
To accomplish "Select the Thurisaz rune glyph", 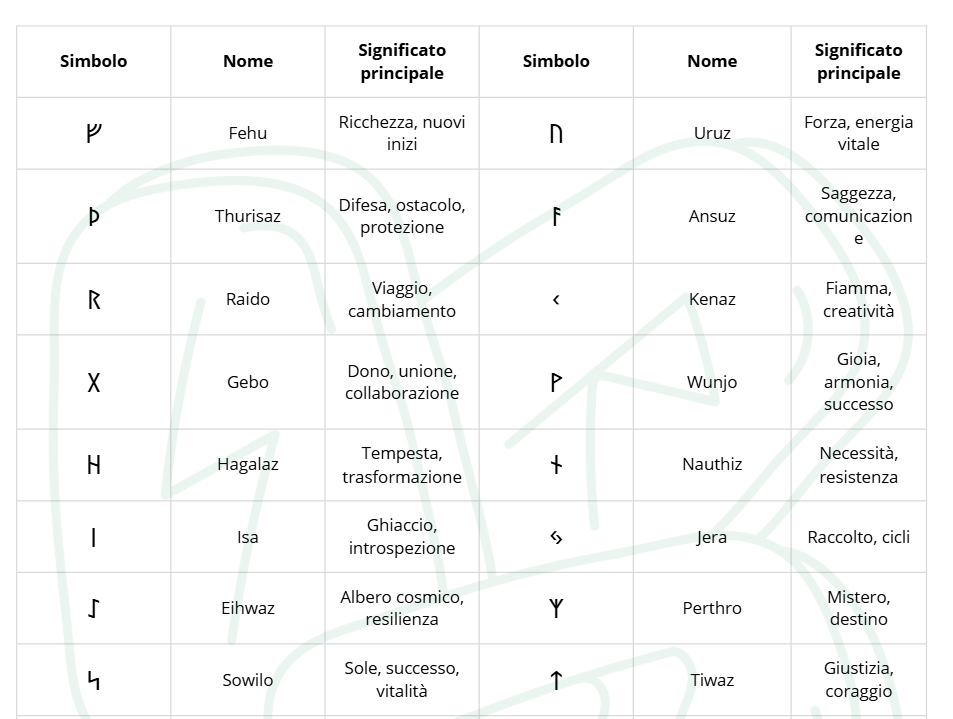I will pyautogui.click(x=94, y=216).
